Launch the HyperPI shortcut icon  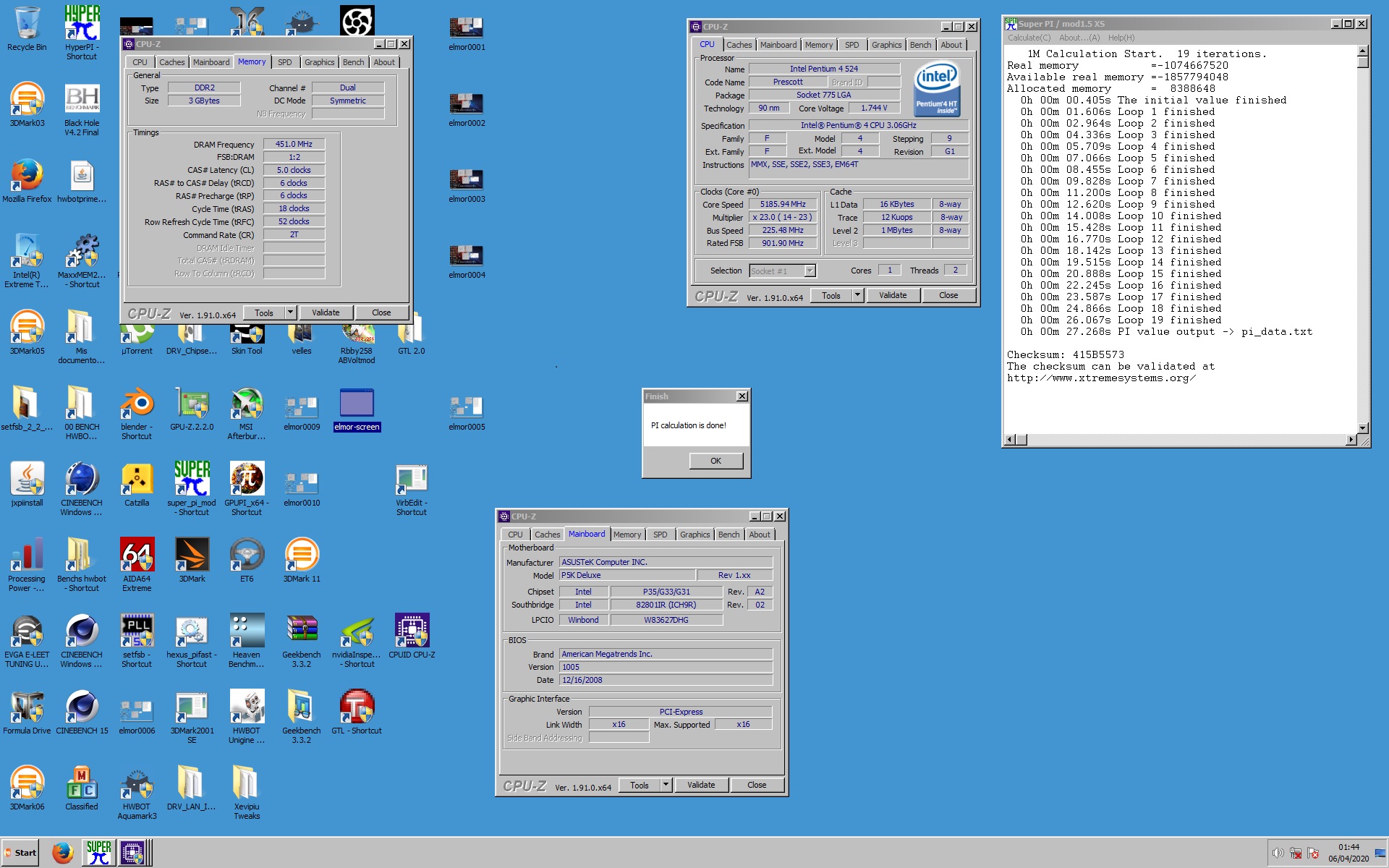click(x=82, y=33)
